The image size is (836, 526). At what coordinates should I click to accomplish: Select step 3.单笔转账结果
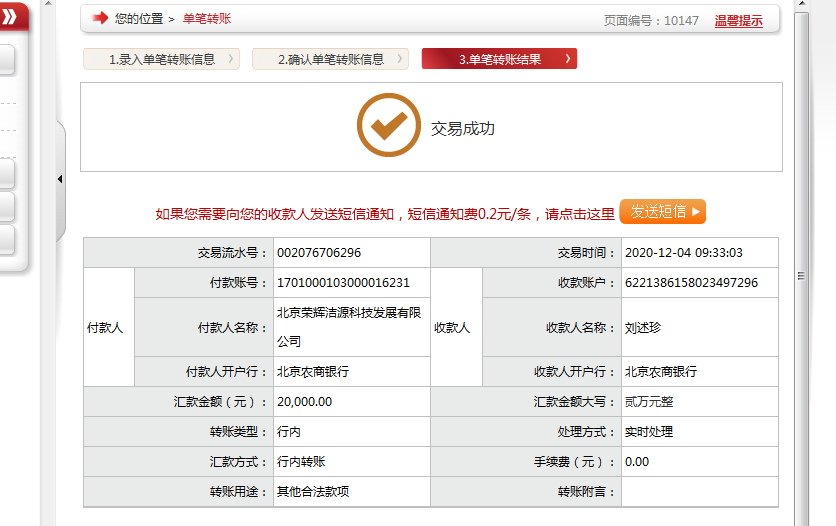499,59
